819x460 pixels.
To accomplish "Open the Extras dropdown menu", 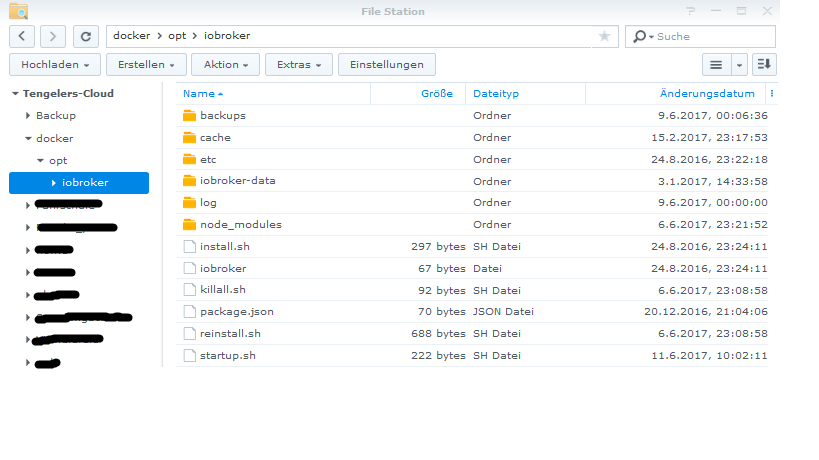I will 299,65.
